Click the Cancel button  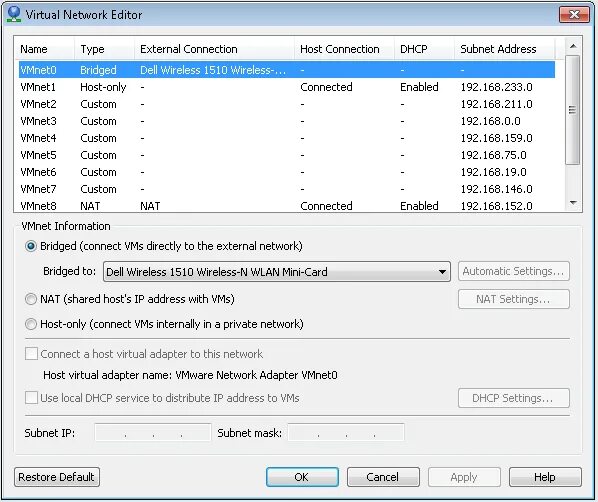click(x=383, y=477)
